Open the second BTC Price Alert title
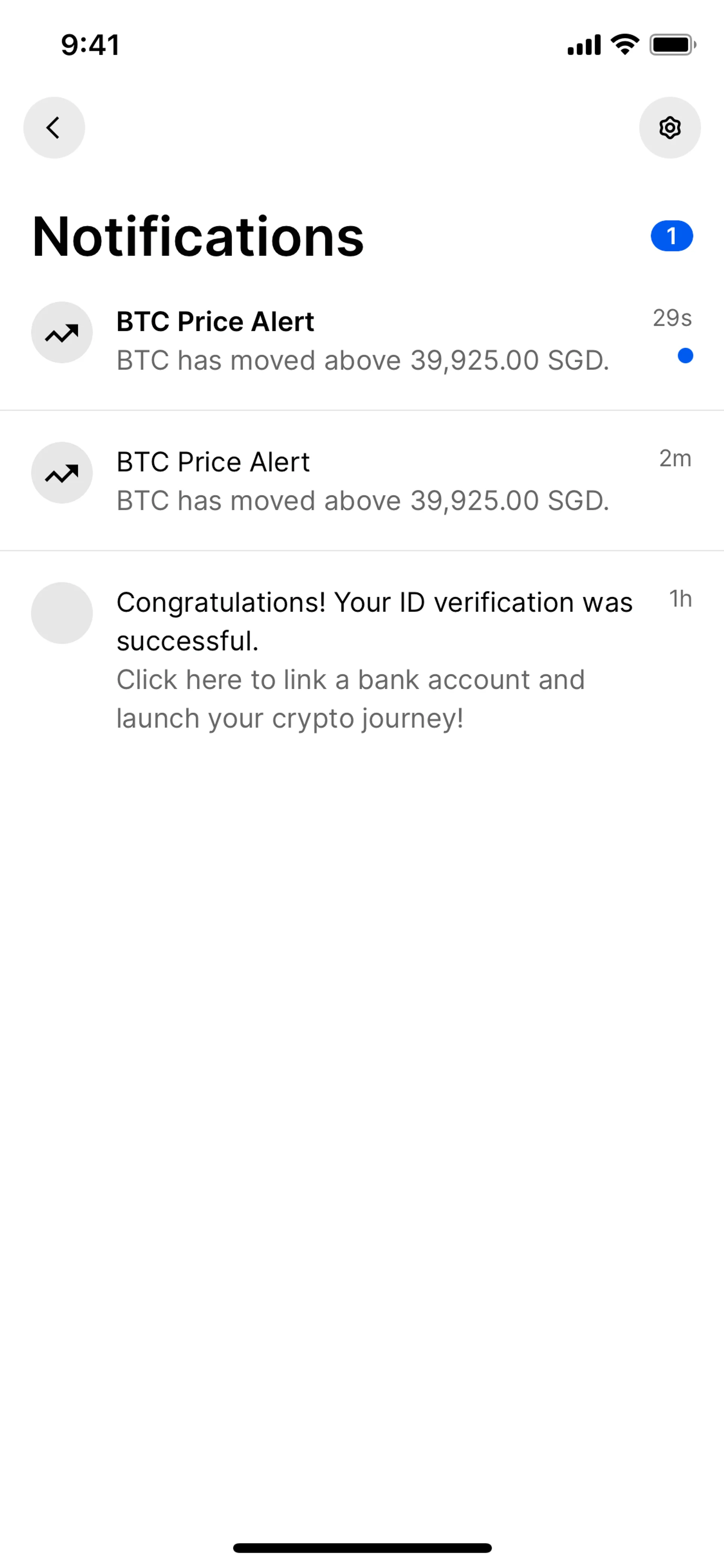The image size is (724, 1568). pyautogui.click(x=213, y=462)
